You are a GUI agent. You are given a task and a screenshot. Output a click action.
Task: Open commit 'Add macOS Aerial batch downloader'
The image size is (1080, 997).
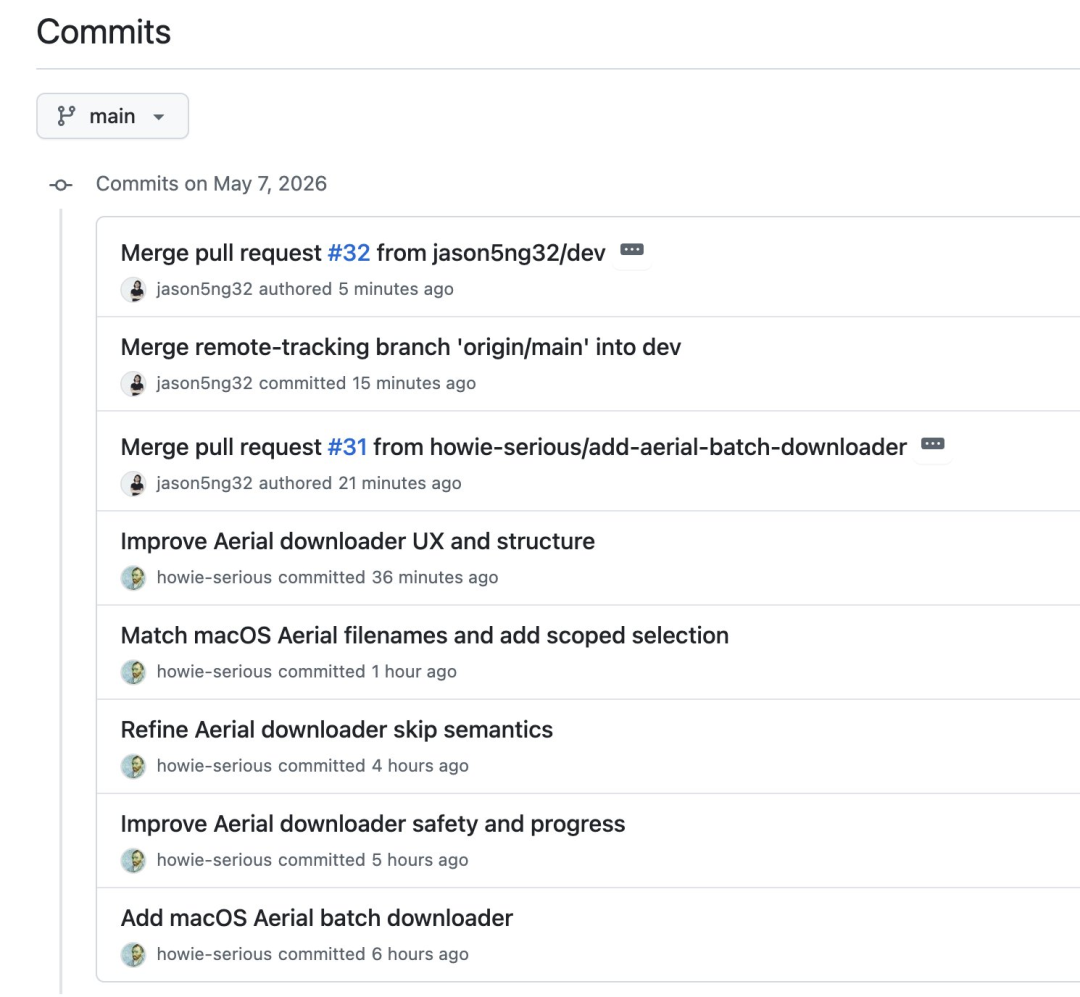coord(317,918)
